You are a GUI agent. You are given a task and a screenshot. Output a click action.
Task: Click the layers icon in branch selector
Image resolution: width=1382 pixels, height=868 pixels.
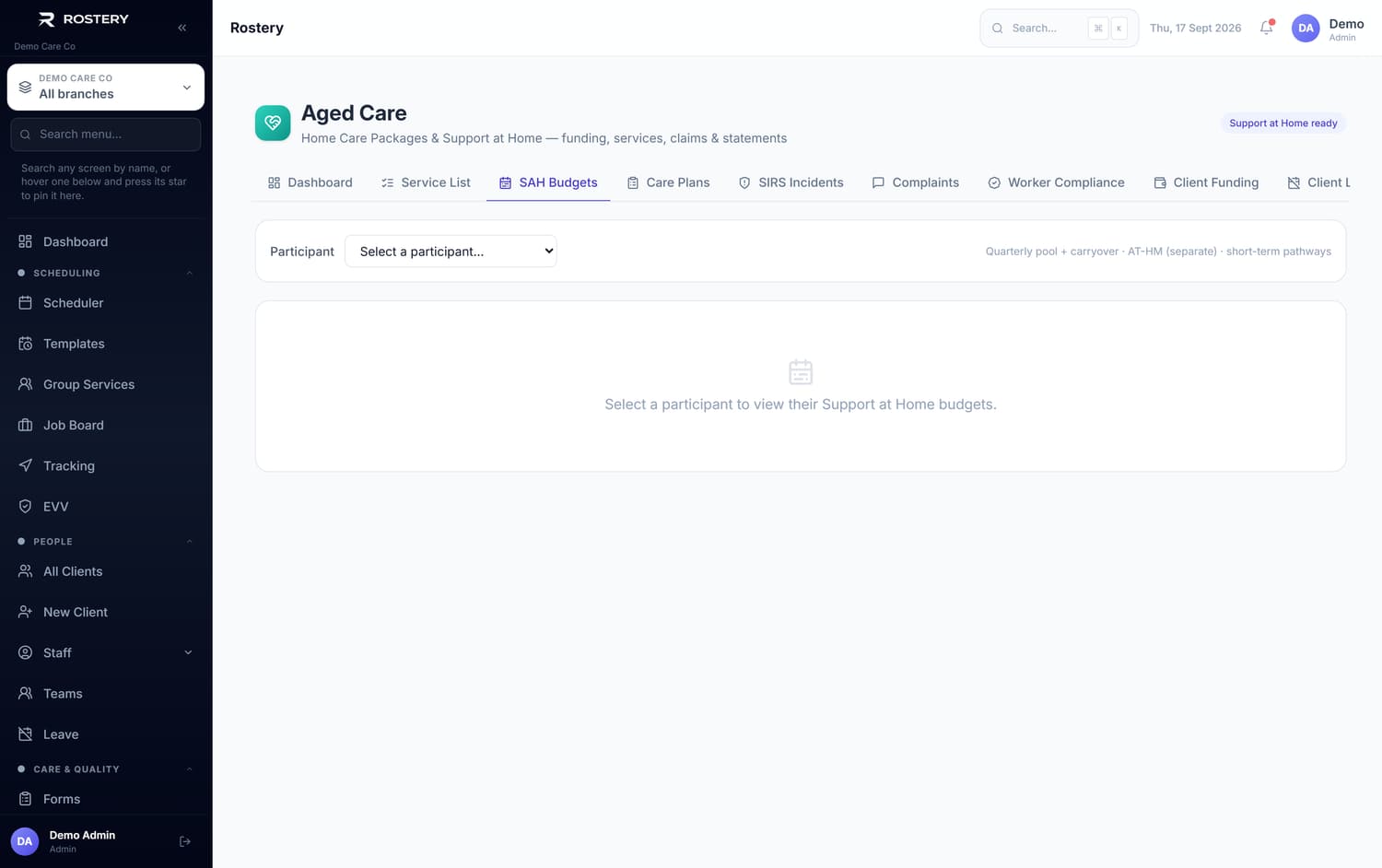click(x=26, y=87)
